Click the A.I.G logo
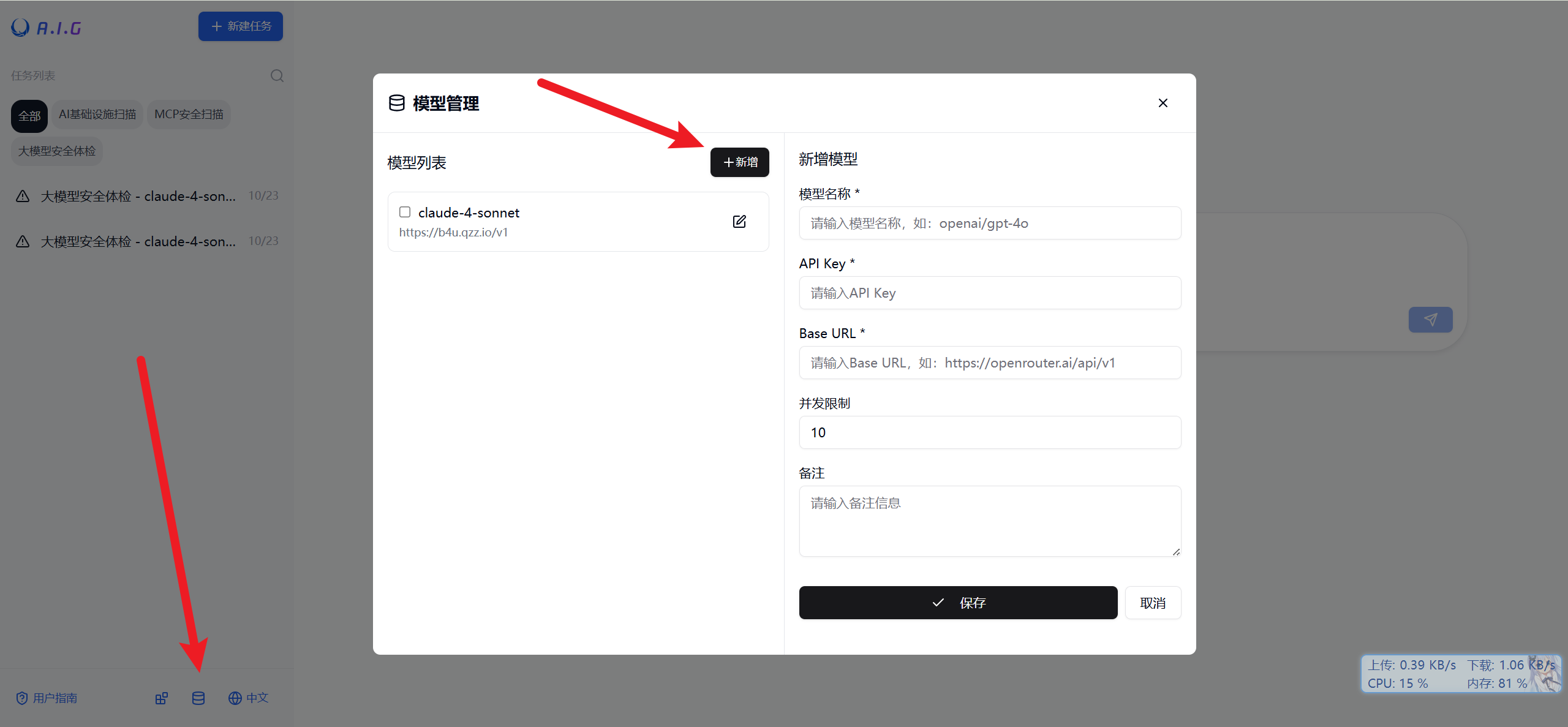Screen dimensions: 1568x727 pyautogui.click(x=47, y=28)
